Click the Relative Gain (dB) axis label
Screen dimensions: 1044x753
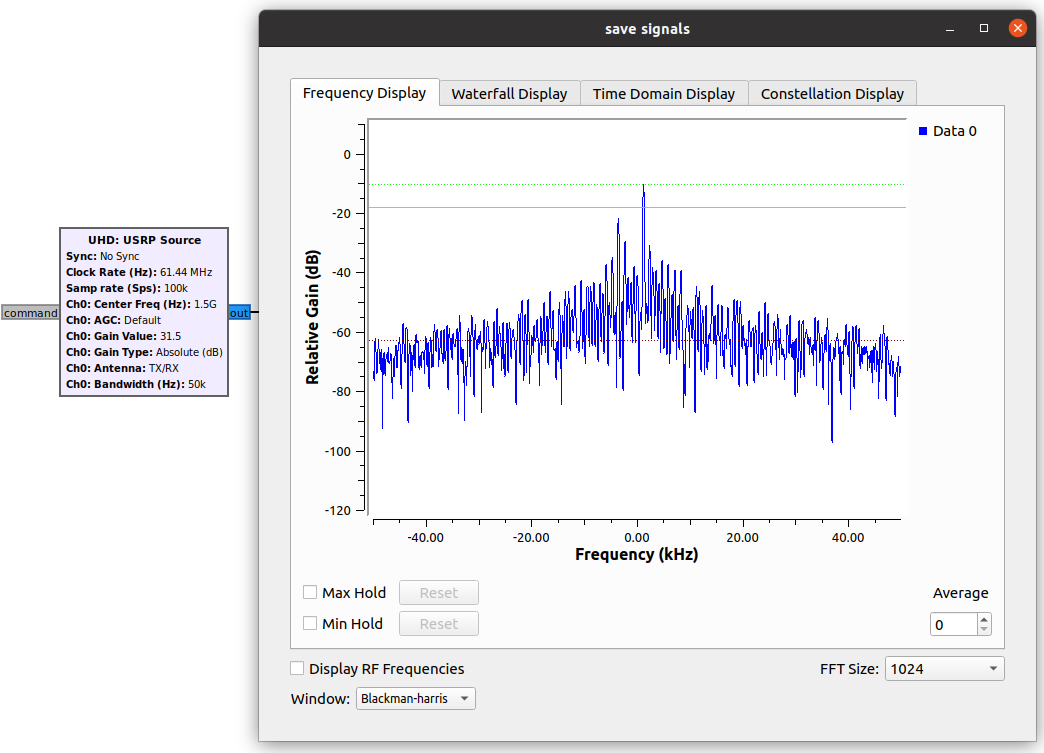pyautogui.click(x=312, y=317)
